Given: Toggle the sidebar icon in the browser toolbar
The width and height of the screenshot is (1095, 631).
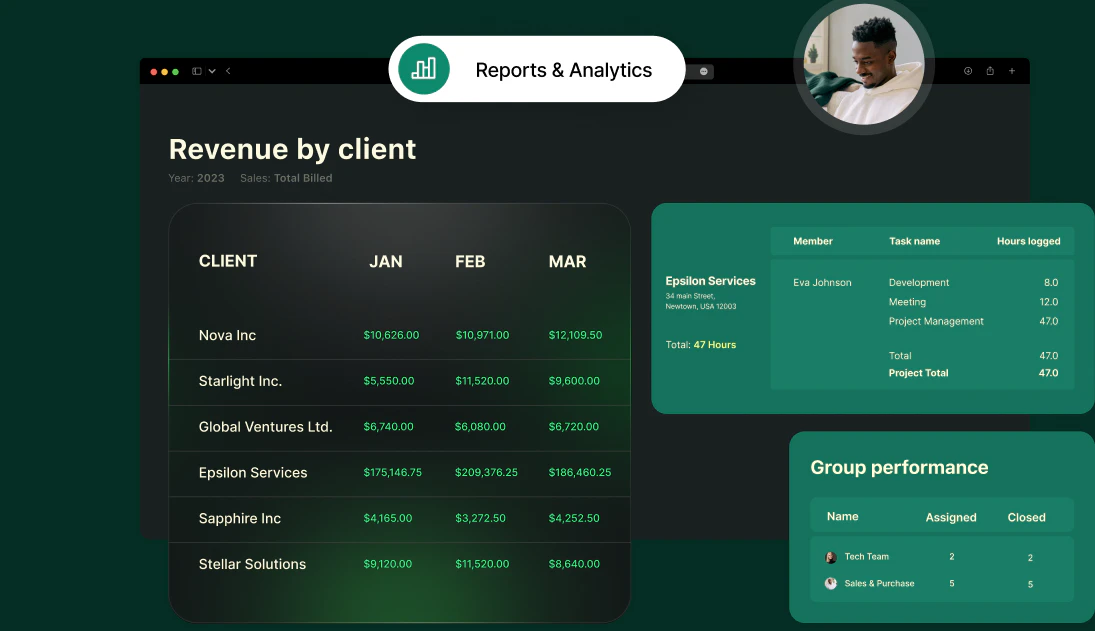Looking at the screenshot, I should pos(197,71).
